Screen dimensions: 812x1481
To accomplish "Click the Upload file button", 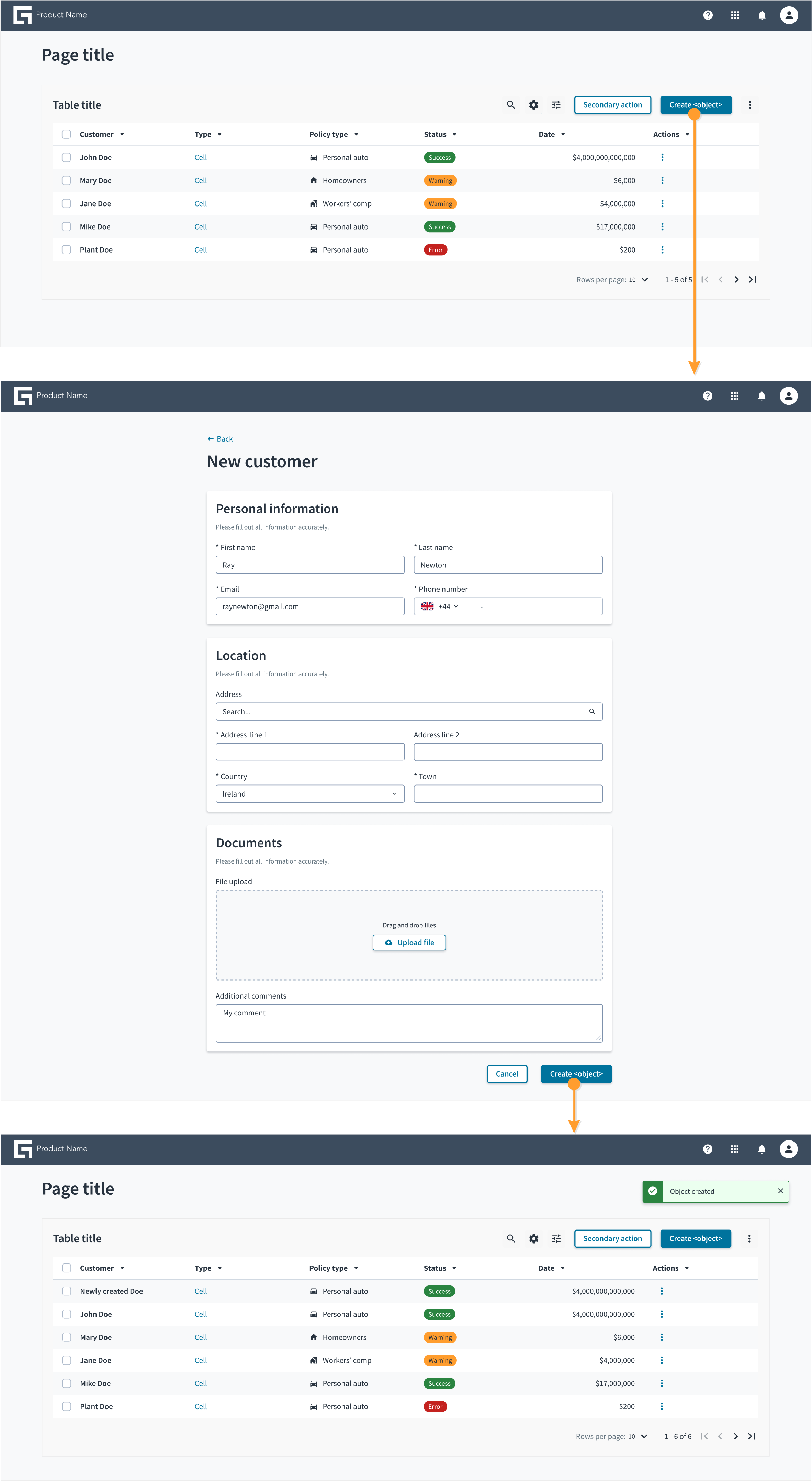I will pyautogui.click(x=409, y=942).
